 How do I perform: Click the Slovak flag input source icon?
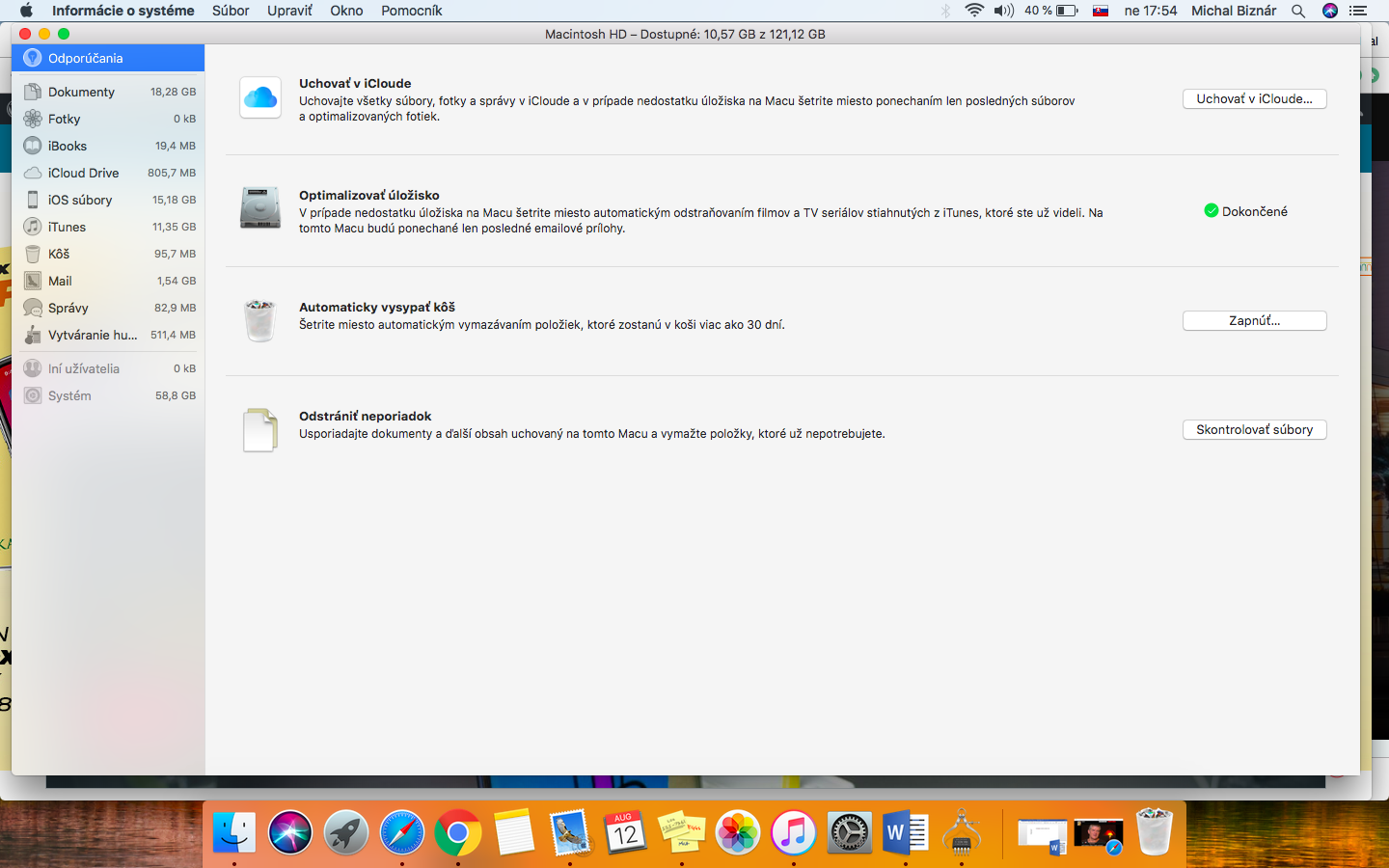(x=1101, y=11)
